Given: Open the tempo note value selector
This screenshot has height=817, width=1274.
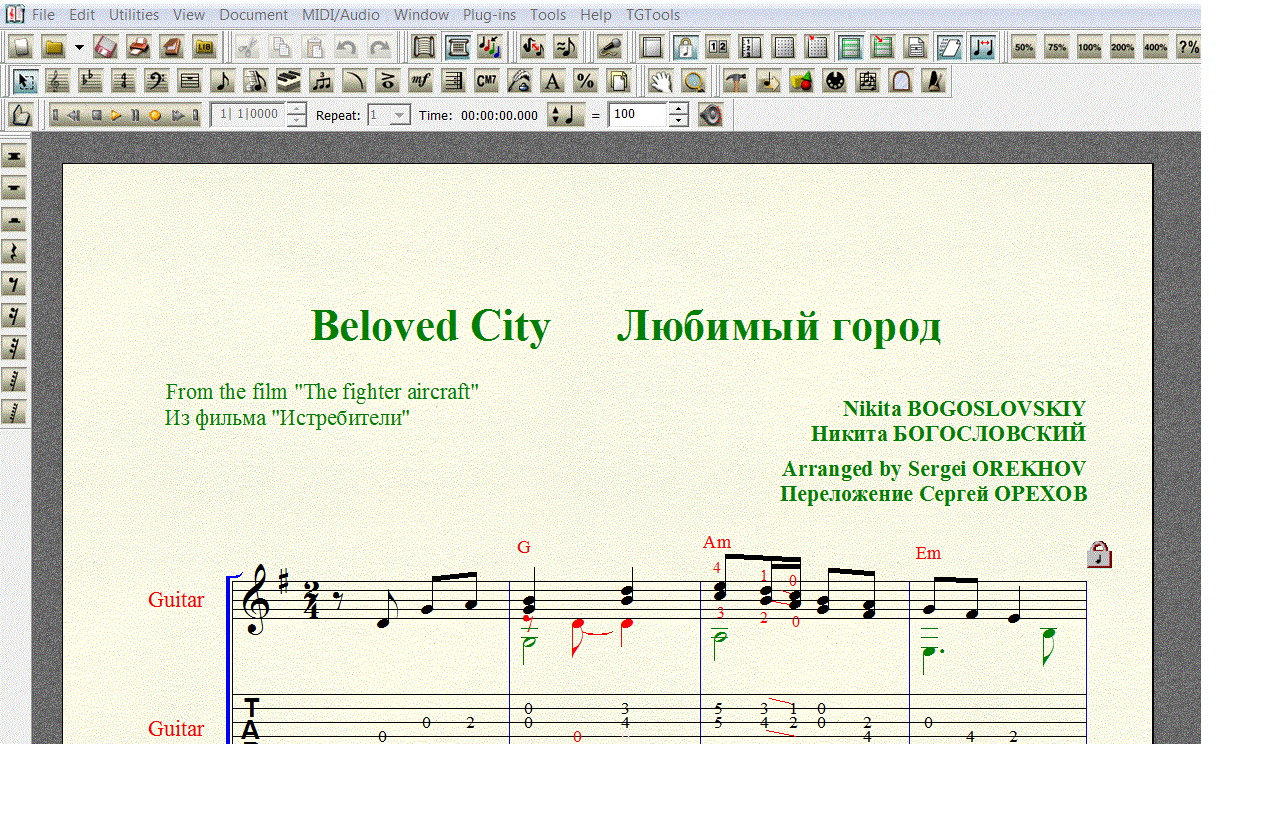Looking at the screenshot, I should [x=566, y=115].
